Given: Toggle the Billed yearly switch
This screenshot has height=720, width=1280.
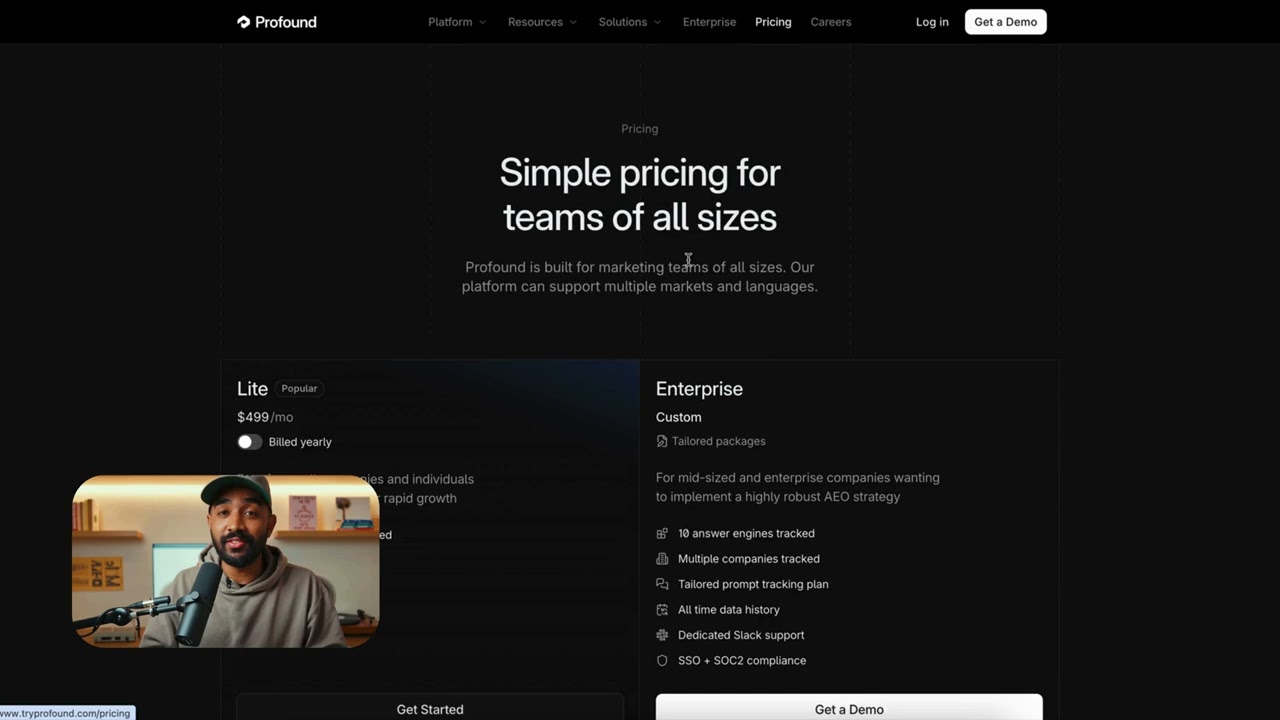Looking at the screenshot, I should click(x=250, y=442).
